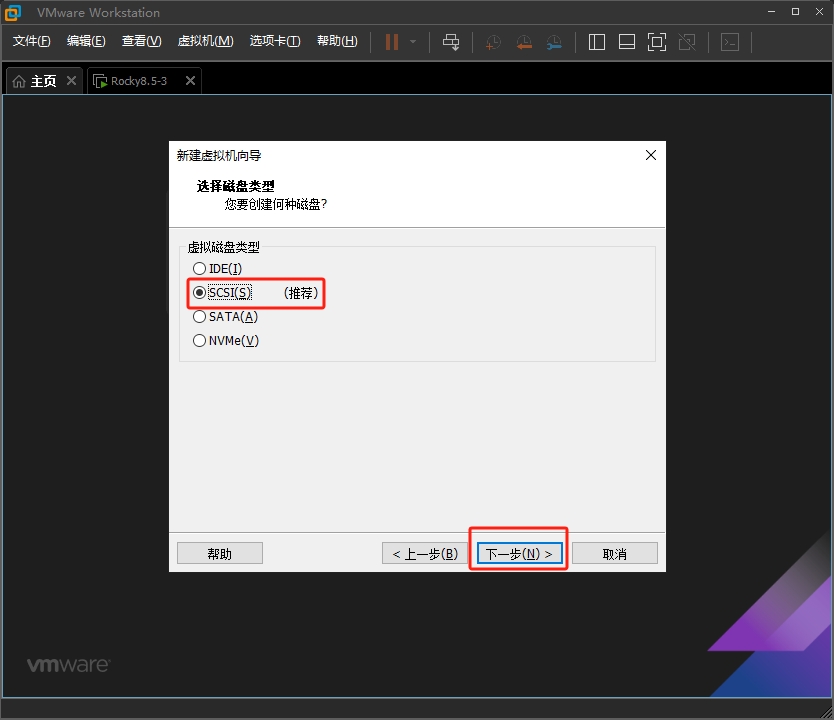Click the revert to snapshot icon
This screenshot has width=834, height=720.
[524, 42]
